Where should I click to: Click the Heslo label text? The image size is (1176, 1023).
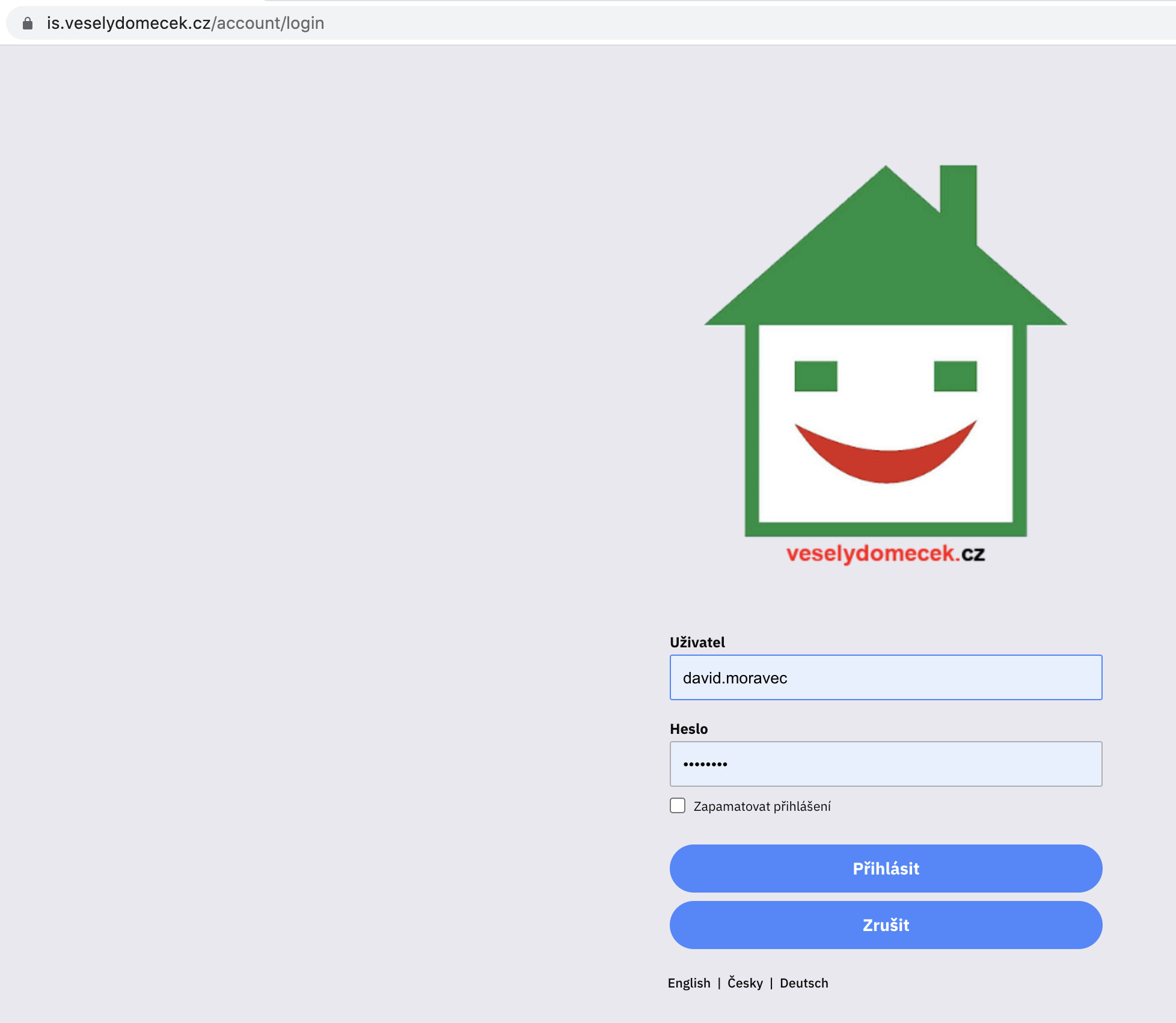[689, 728]
